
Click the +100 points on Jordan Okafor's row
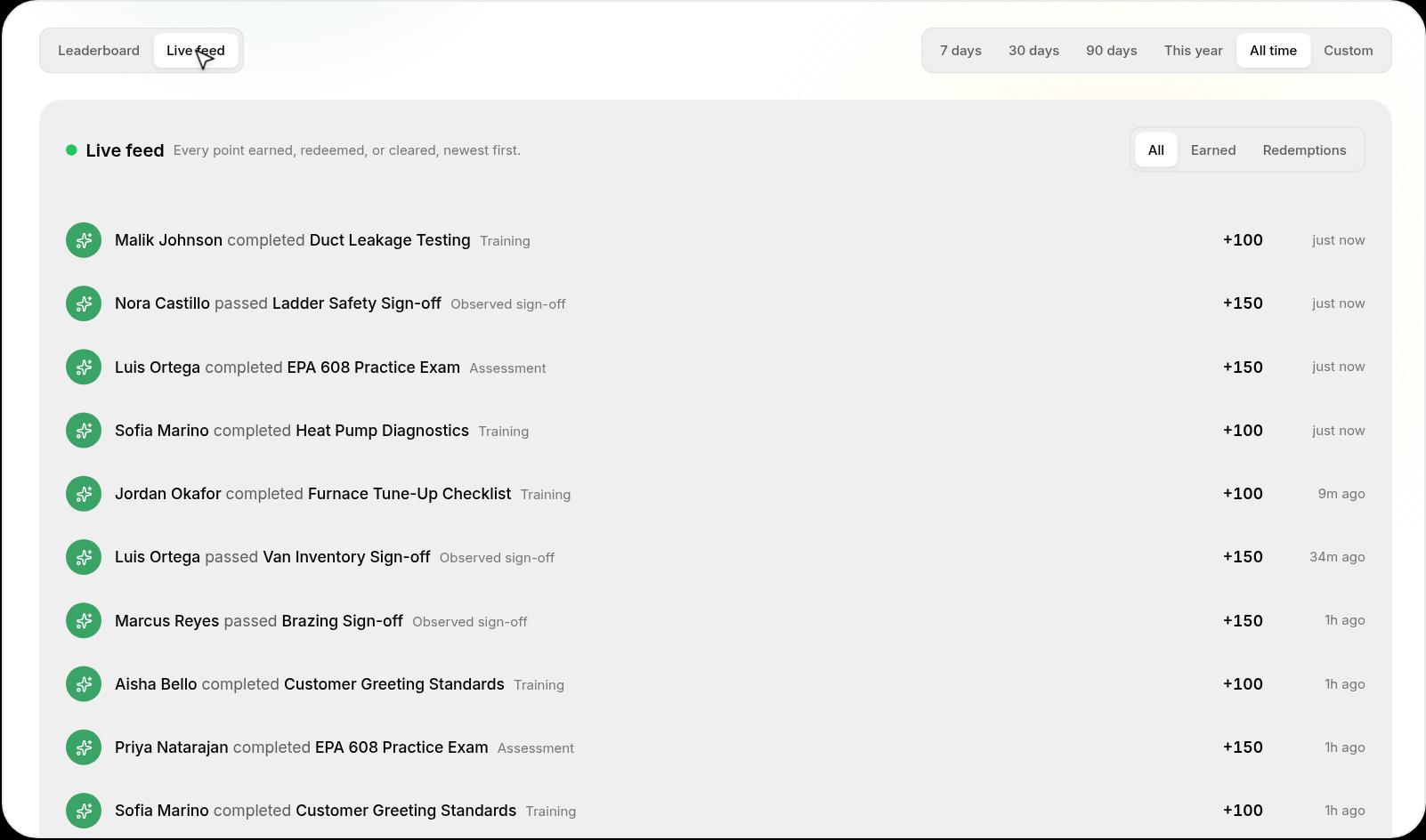coord(1243,494)
